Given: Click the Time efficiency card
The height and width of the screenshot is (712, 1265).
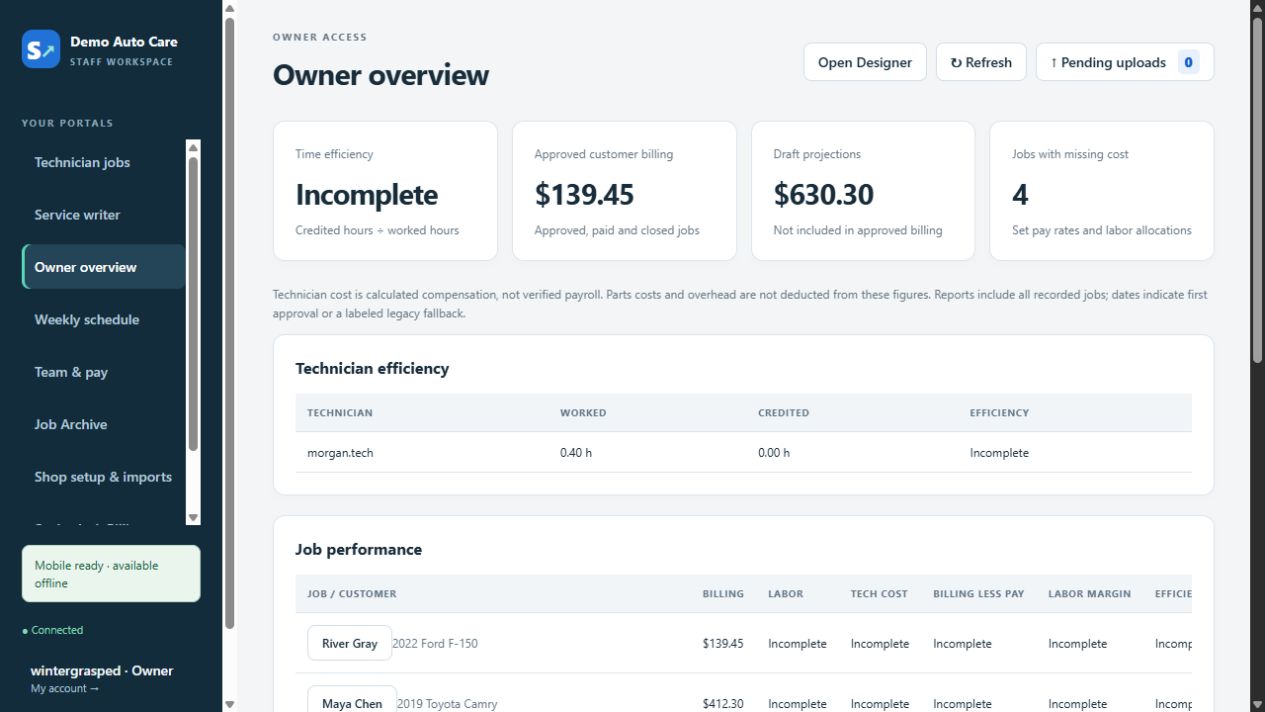Looking at the screenshot, I should click(385, 191).
